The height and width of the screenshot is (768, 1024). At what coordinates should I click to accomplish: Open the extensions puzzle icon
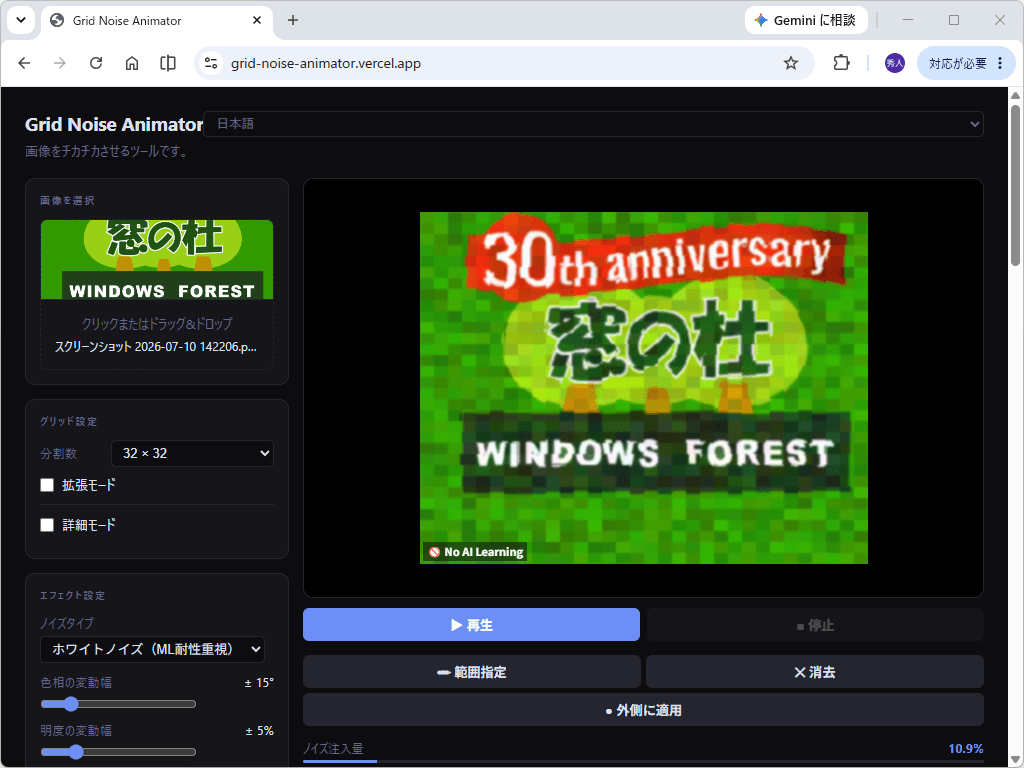841,63
